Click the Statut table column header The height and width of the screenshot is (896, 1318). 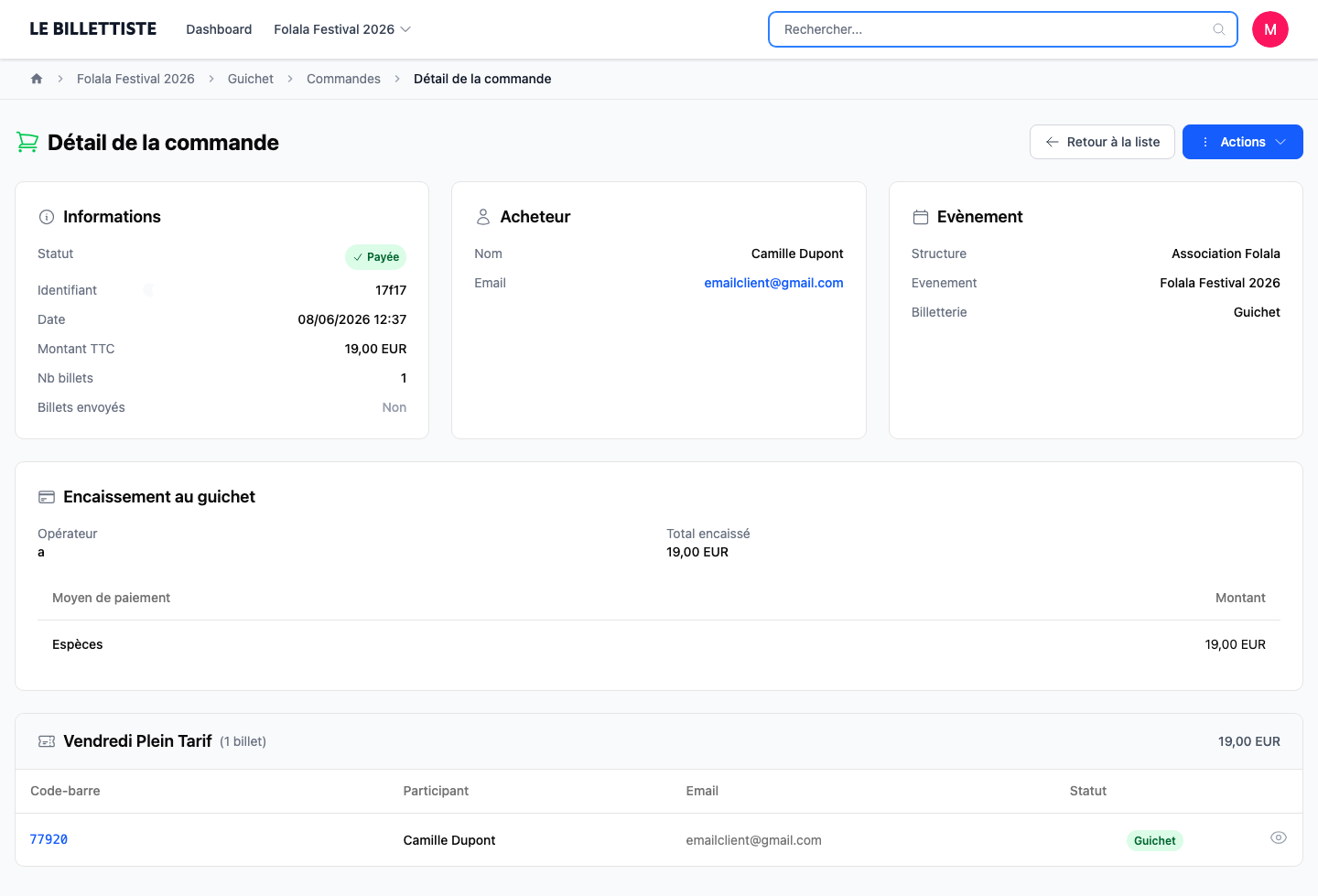coord(1088,791)
